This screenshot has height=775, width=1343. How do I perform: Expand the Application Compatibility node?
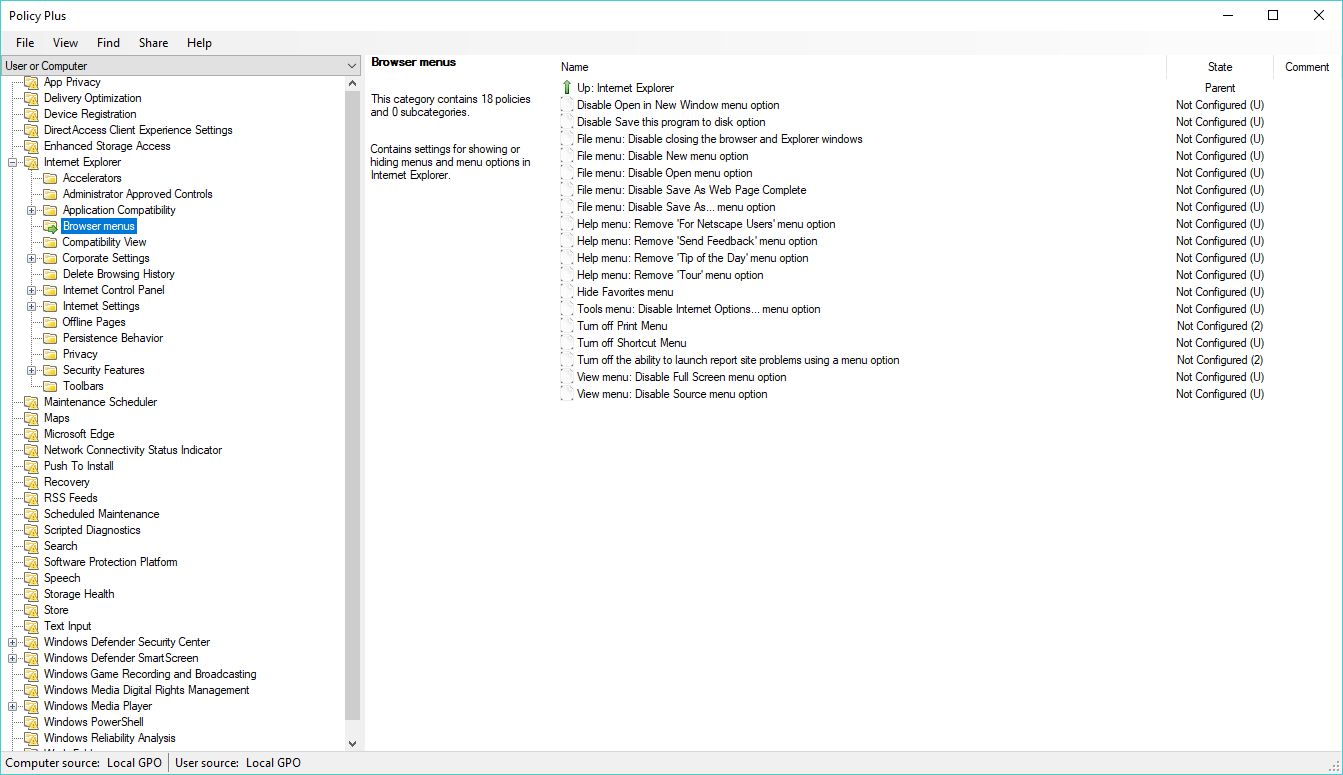pos(32,210)
